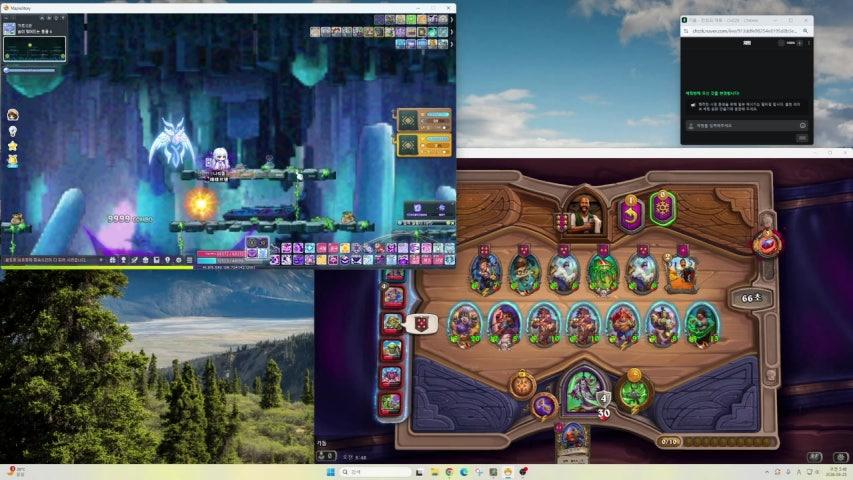Click the Windows taskbar search box
Viewport: 853px width, 480px height.
[x=375, y=472]
